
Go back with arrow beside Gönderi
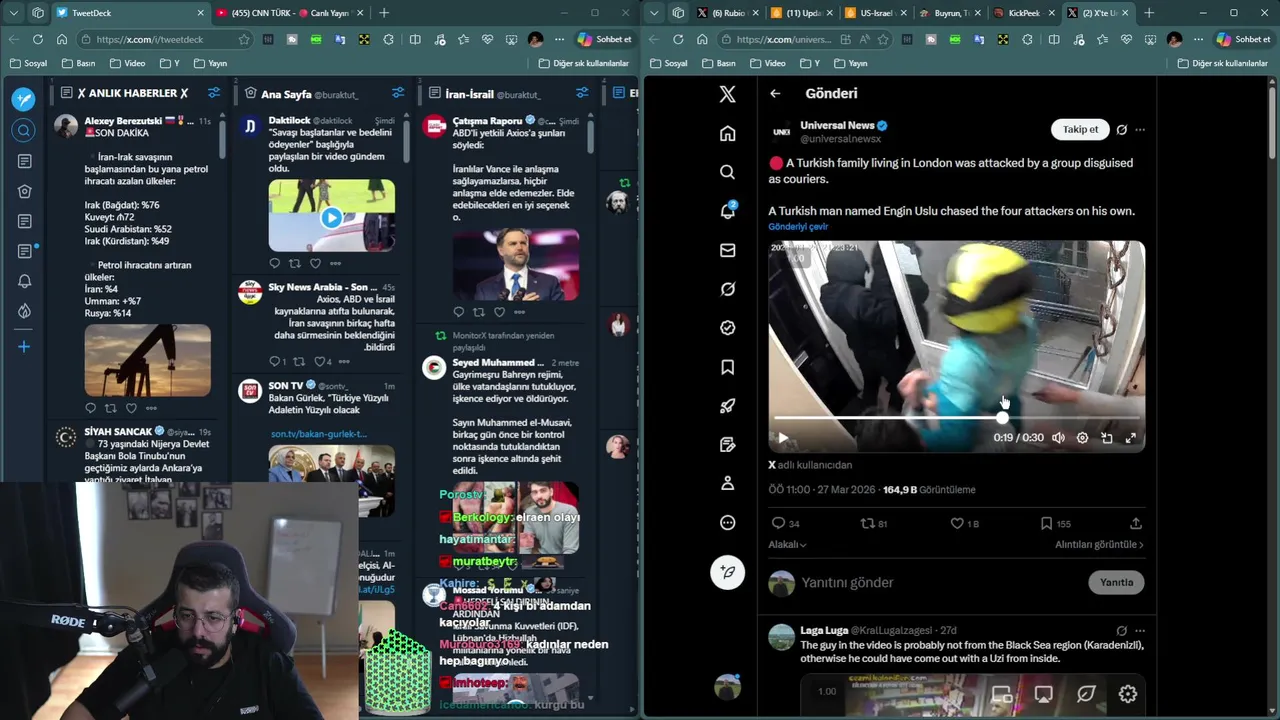775,93
